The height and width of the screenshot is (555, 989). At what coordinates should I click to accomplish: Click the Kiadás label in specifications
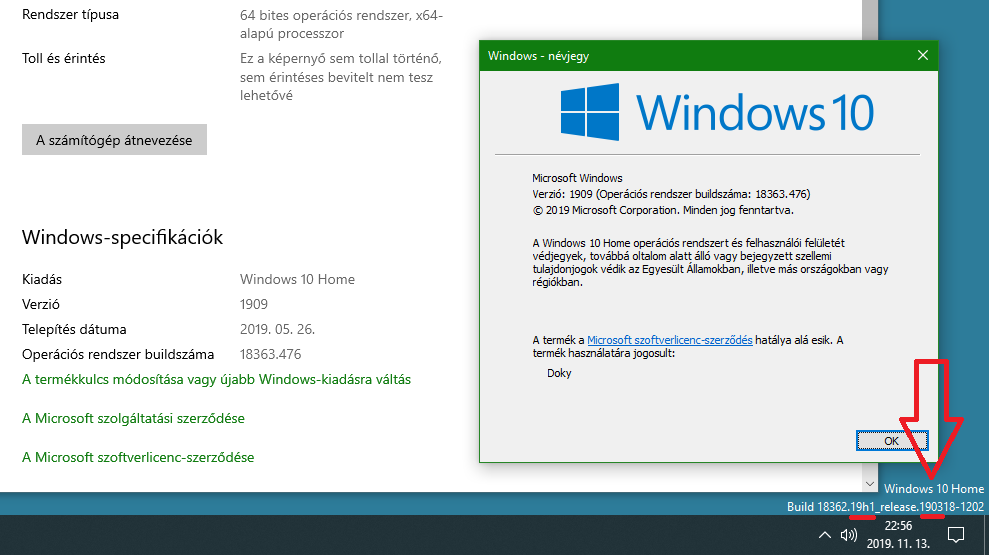point(42,279)
